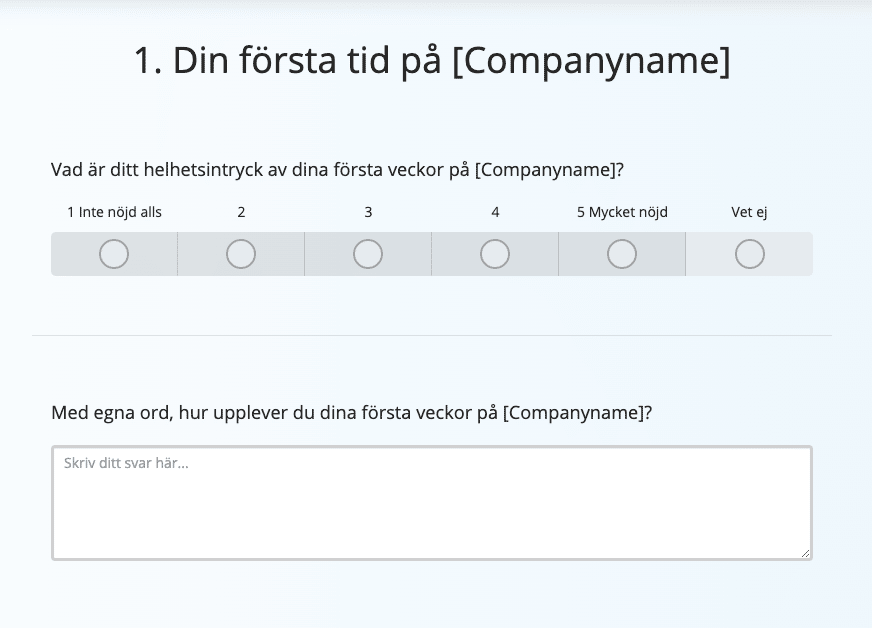
Task: Pick rating 4 for your first weeks
Action: (494, 254)
